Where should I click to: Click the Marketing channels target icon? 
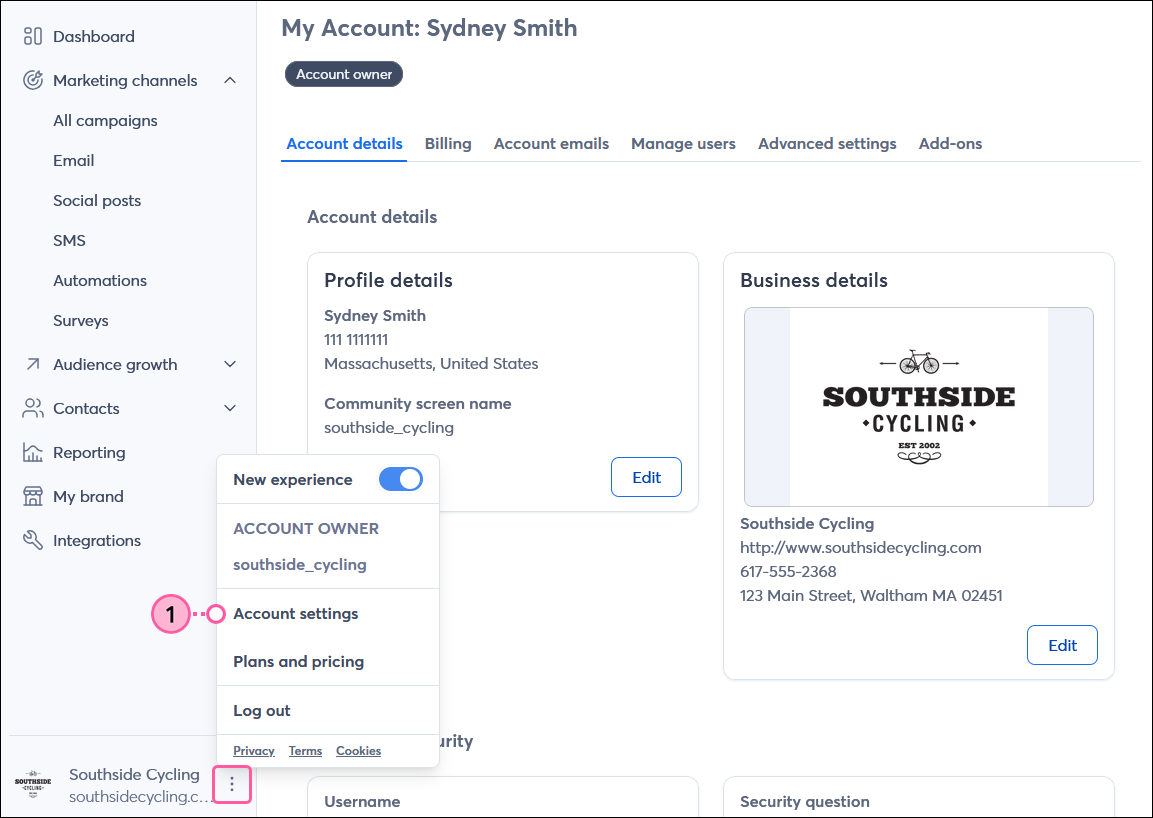point(32,80)
